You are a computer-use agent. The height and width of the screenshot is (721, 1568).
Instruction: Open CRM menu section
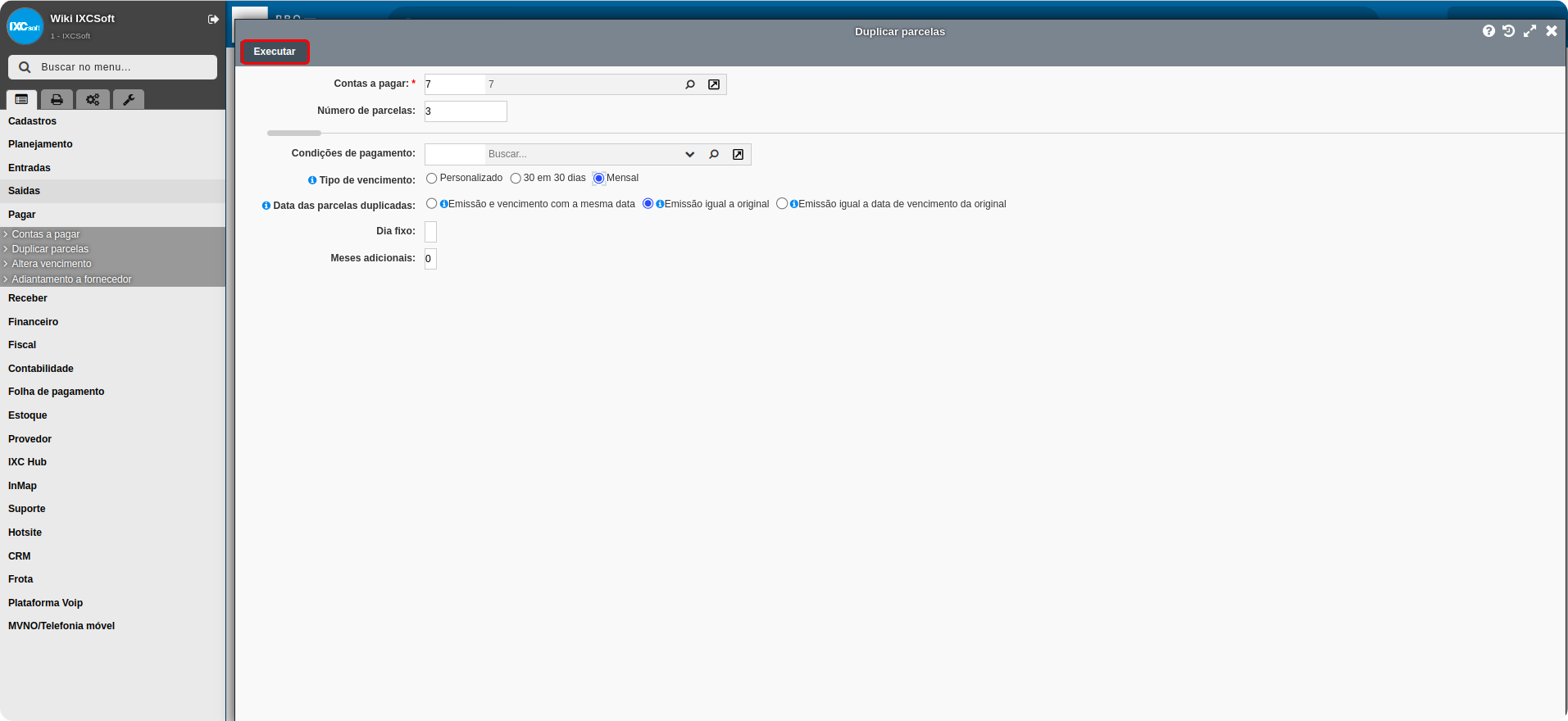(x=112, y=556)
